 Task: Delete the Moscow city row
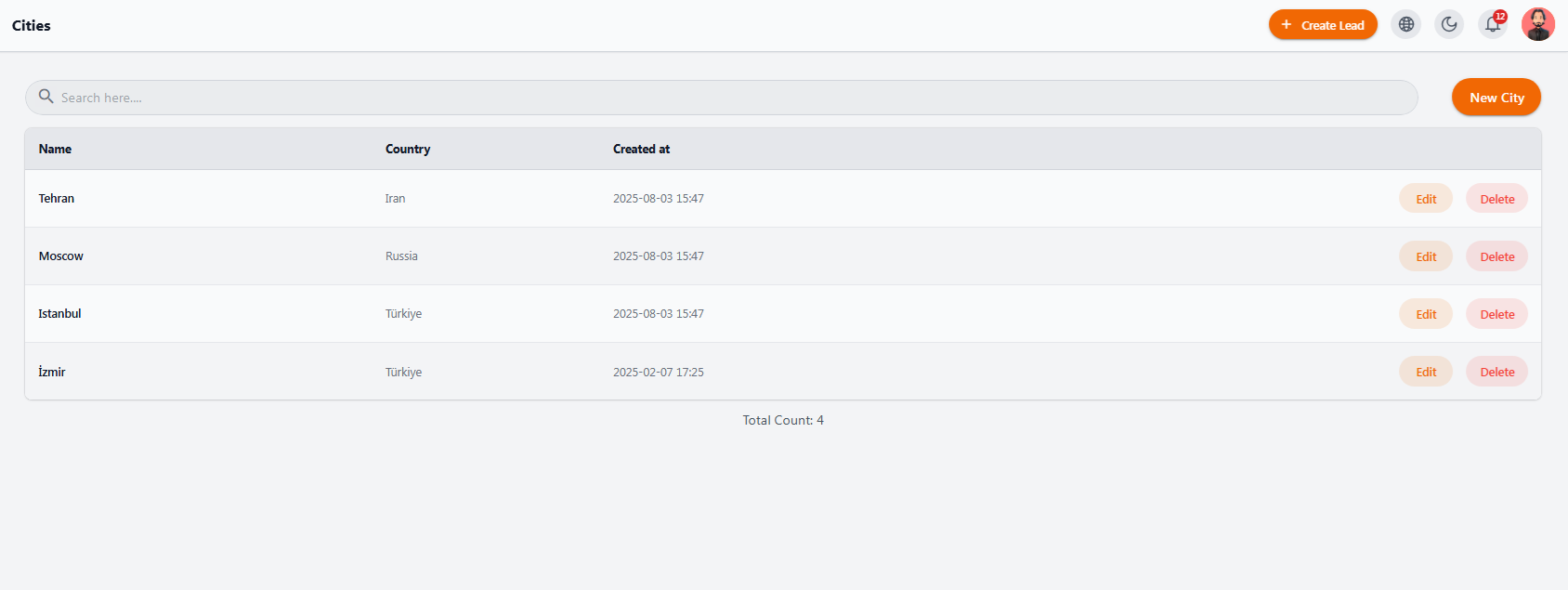1496,256
